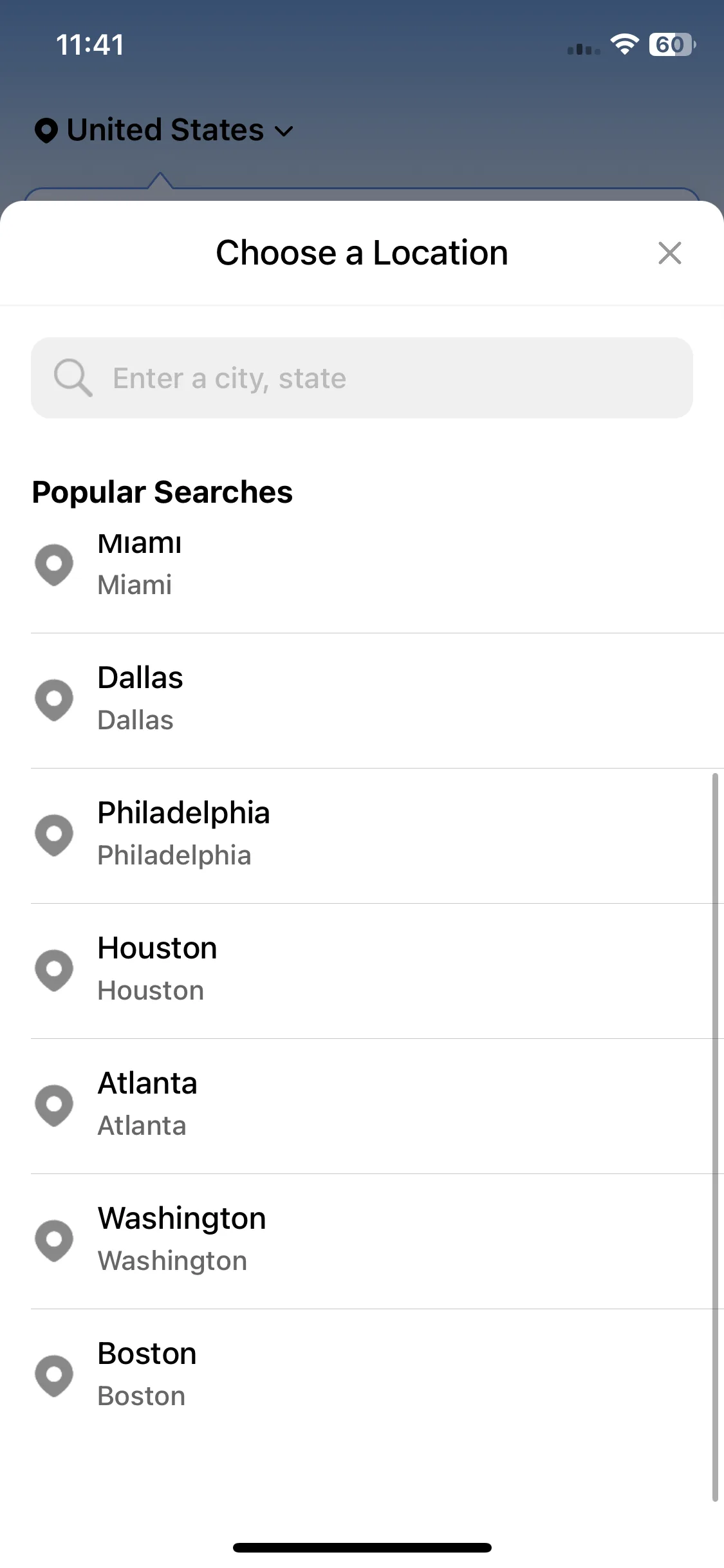
Task: Click the location pin next to United States
Action: (46, 130)
